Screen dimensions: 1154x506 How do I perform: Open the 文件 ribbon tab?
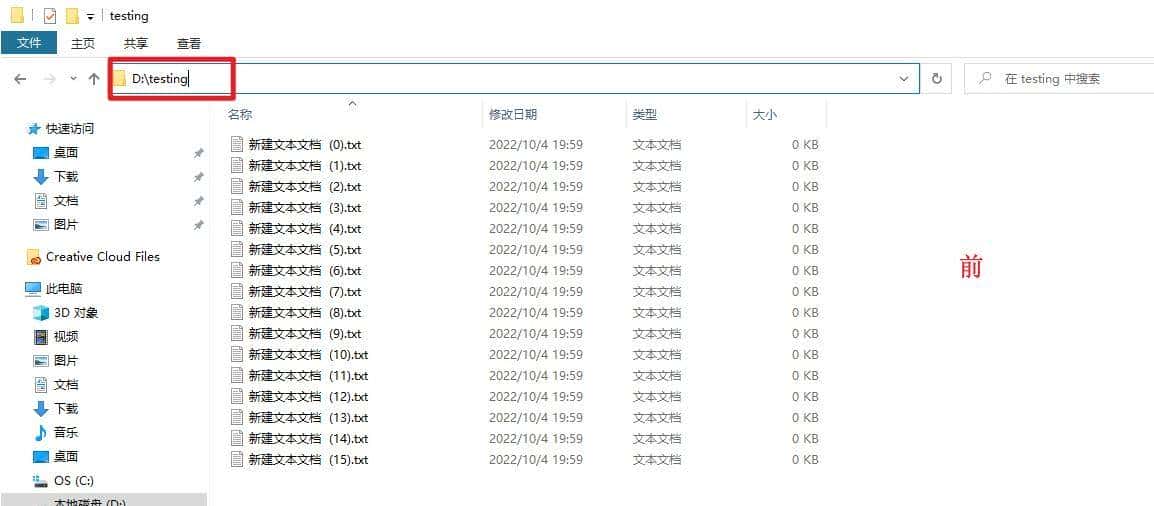click(29, 43)
